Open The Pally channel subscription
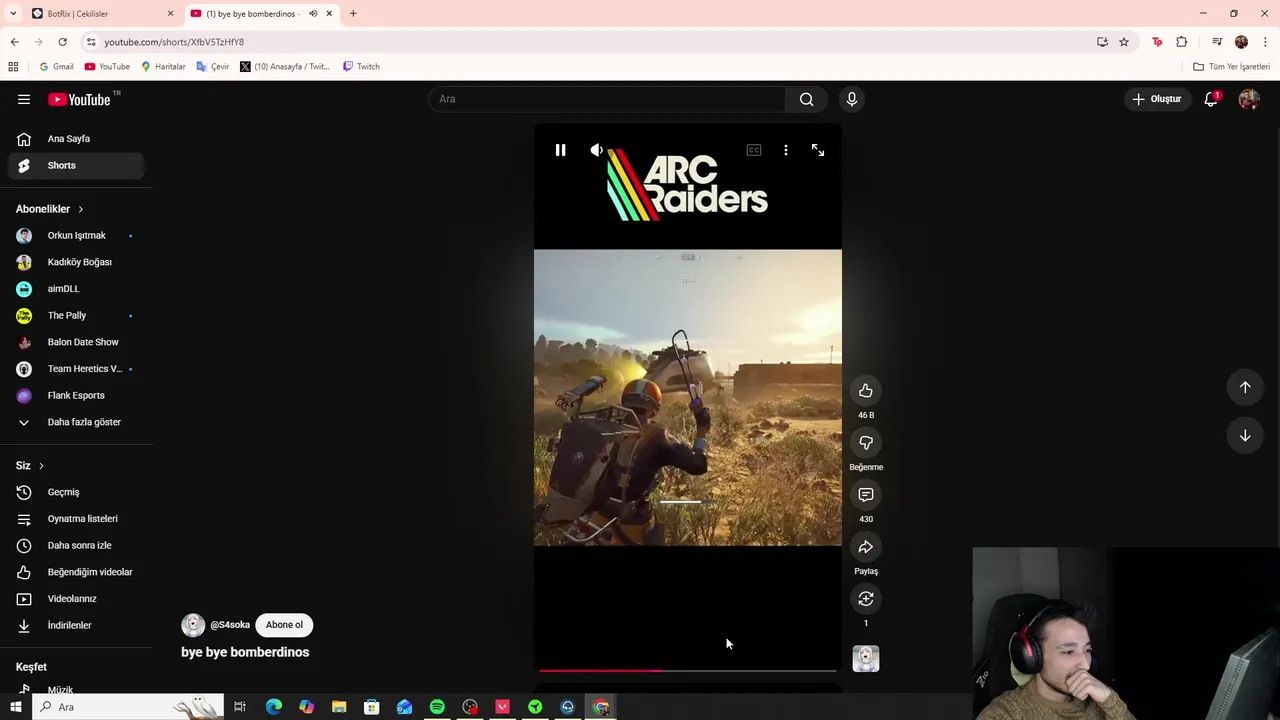This screenshot has height=720, width=1280. click(76, 315)
